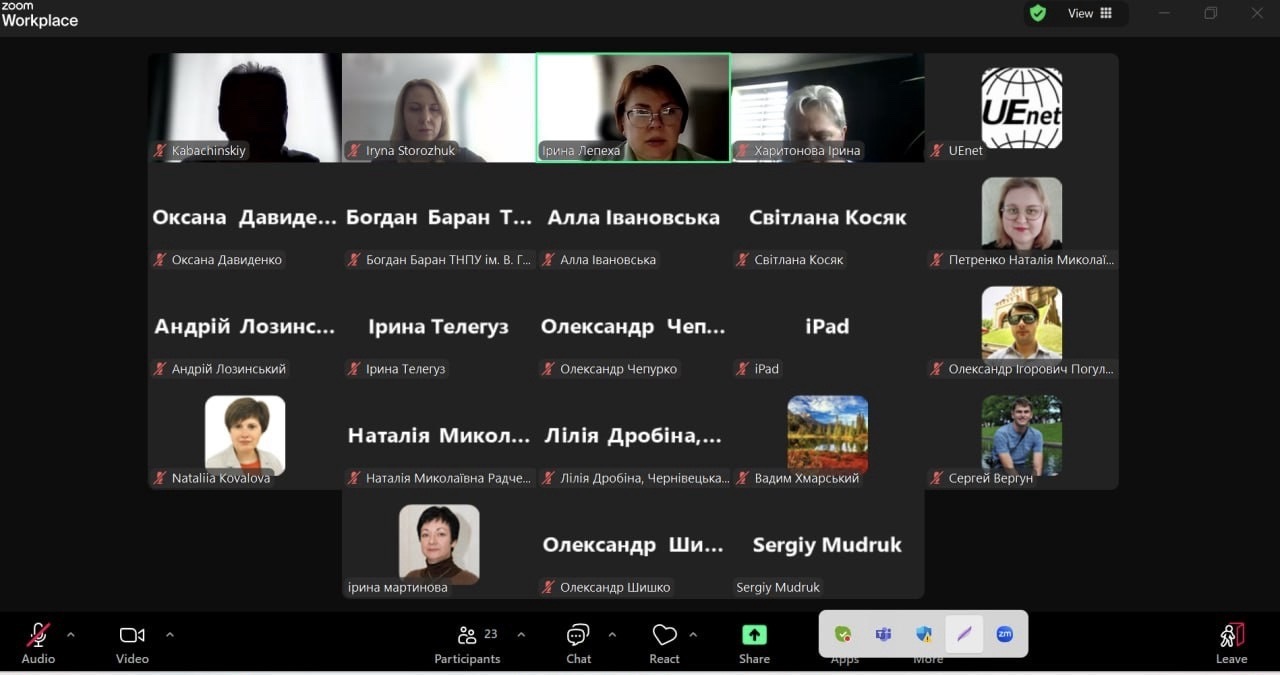Open the Participants panel

click(467, 640)
